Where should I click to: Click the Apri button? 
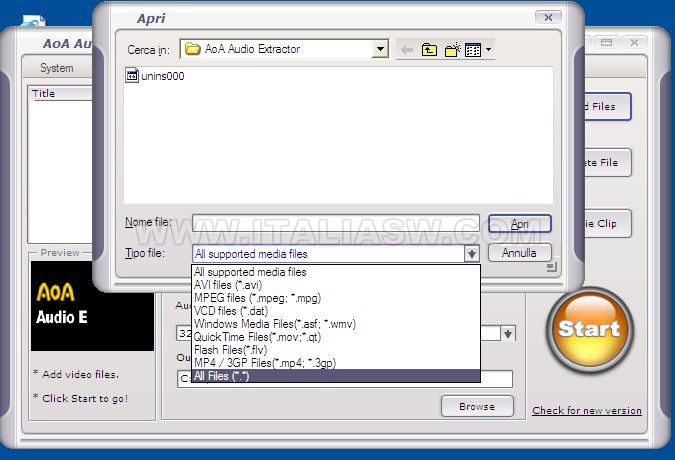click(520, 224)
